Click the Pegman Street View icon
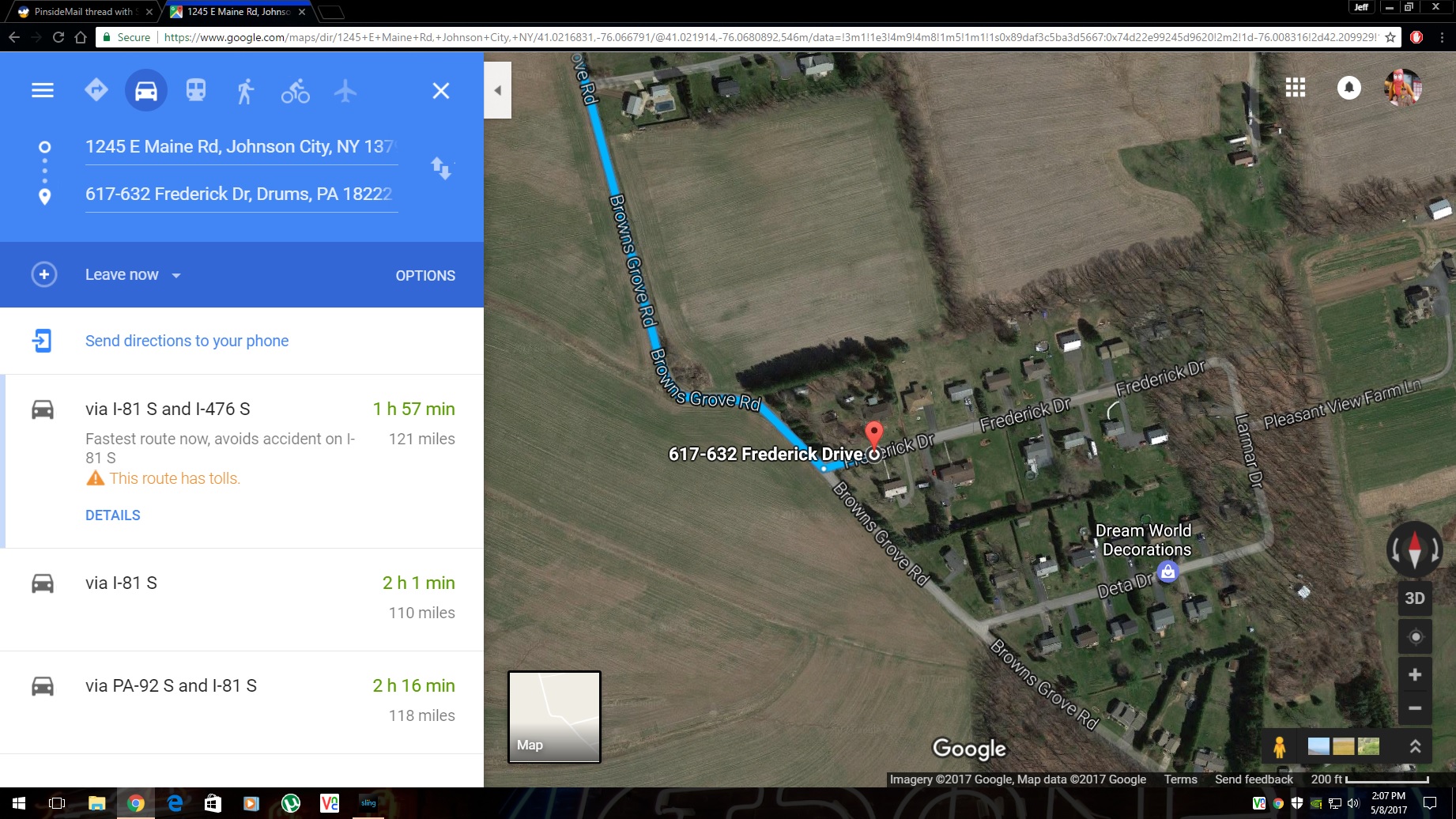1456x819 pixels. coord(1279,746)
